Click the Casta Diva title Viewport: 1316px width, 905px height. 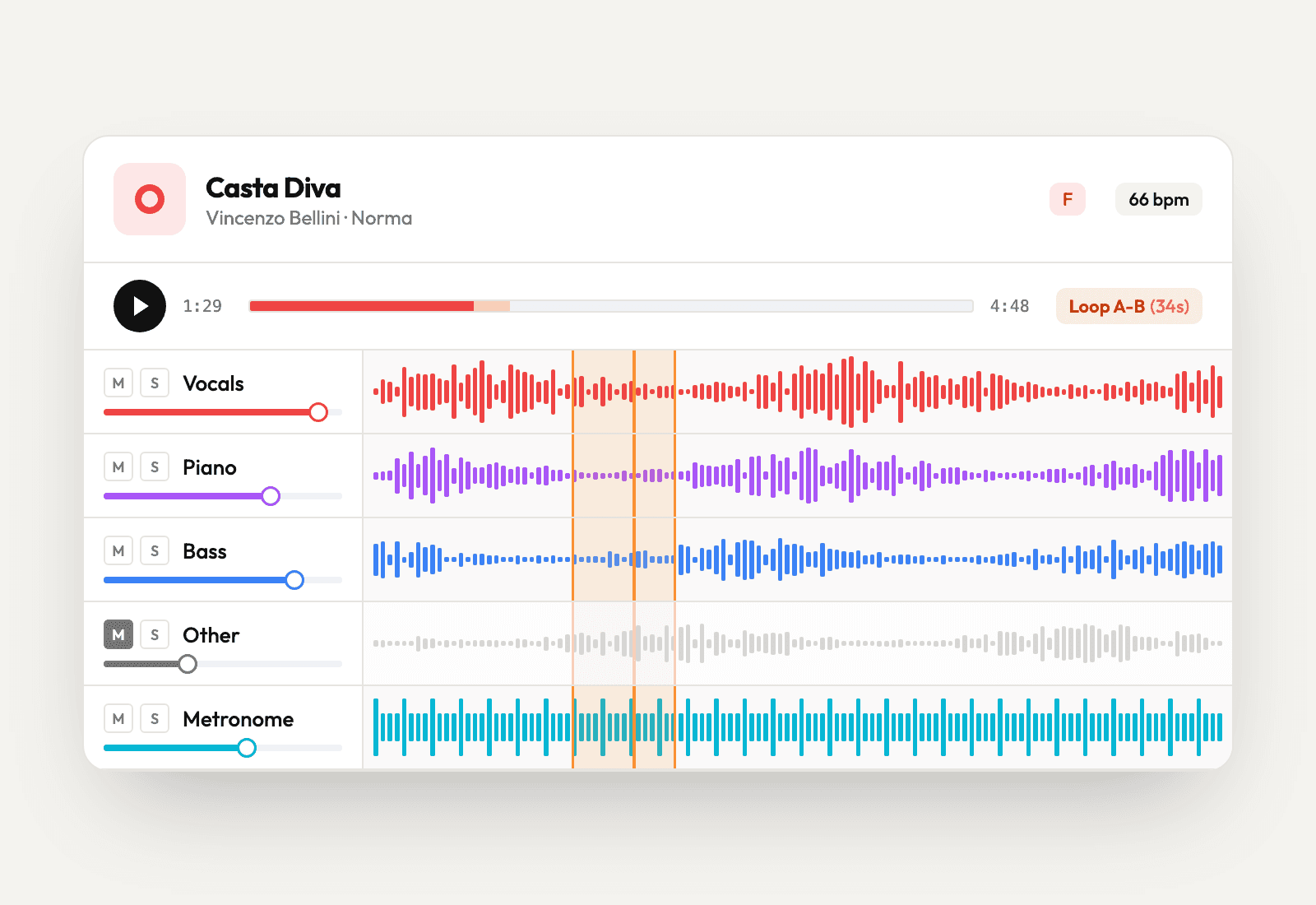coord(273,188)
